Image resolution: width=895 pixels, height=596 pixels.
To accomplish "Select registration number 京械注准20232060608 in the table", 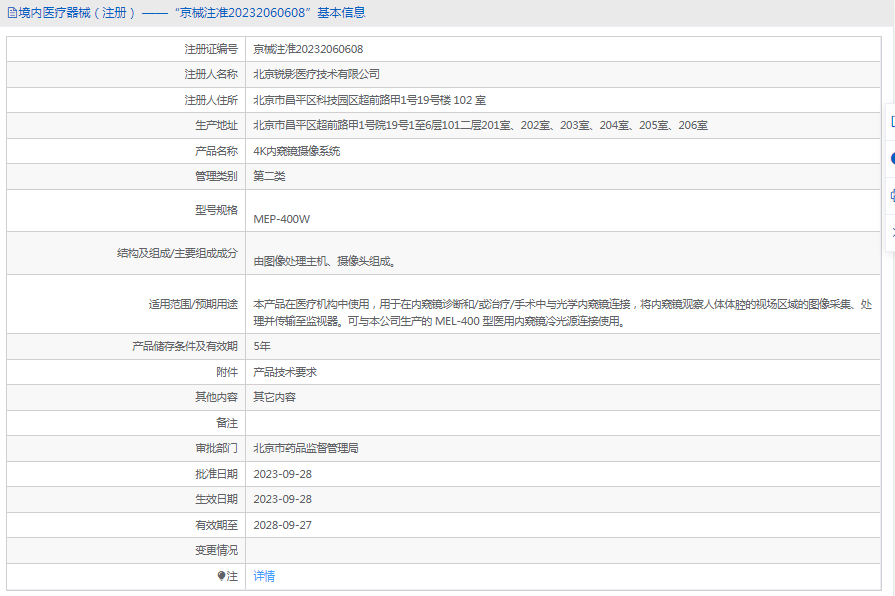I will [308, 49].
